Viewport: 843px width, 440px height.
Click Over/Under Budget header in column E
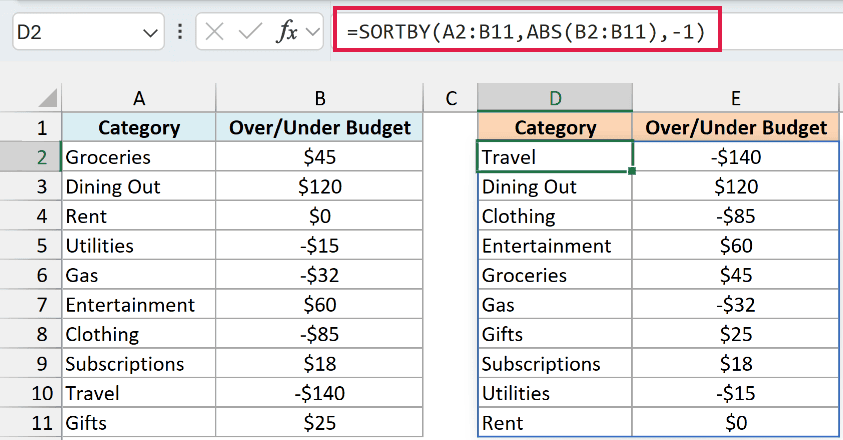[x=735, y=127]
